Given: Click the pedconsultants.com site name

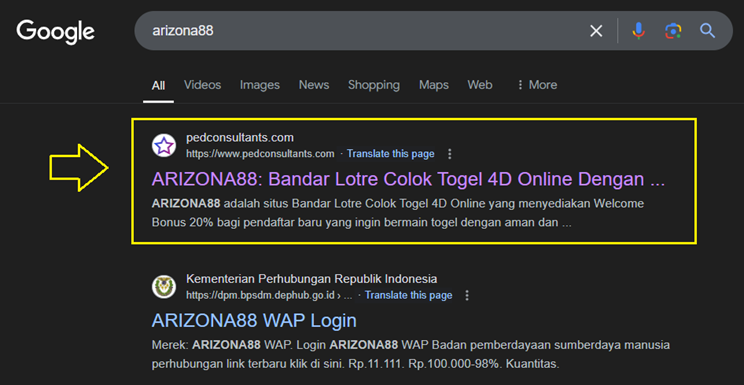Looking at the screenshot, I should [240, 138].
